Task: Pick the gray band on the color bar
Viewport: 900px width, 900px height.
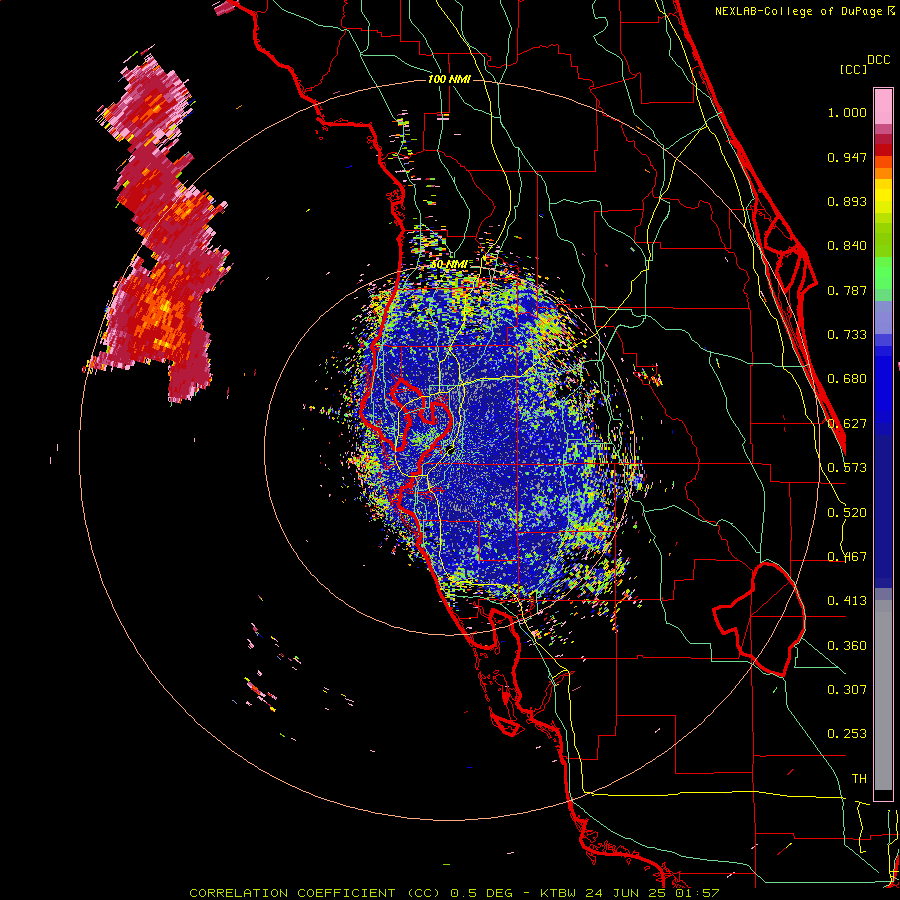Action: pyautogui.click(x=883, y=695)
